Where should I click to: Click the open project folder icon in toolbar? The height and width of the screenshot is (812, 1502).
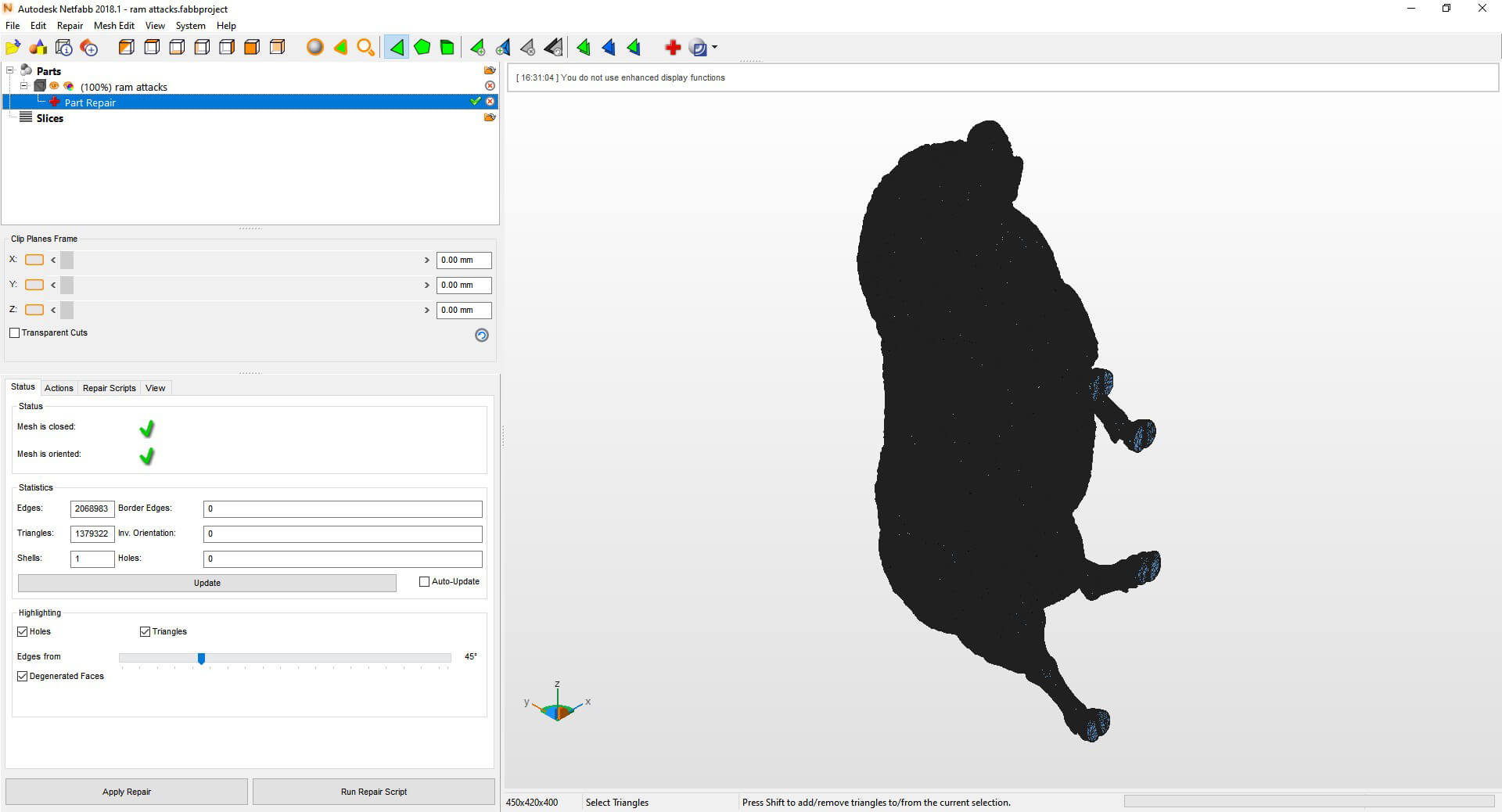tap(13, 48)
